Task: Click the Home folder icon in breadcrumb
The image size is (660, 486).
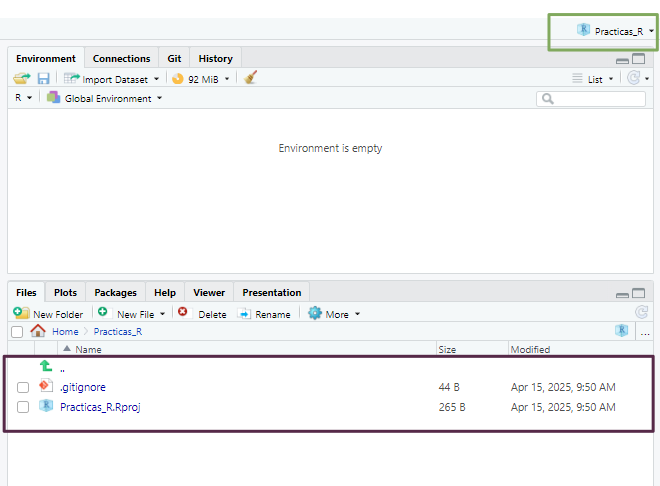Action: (x=38, y=331)
